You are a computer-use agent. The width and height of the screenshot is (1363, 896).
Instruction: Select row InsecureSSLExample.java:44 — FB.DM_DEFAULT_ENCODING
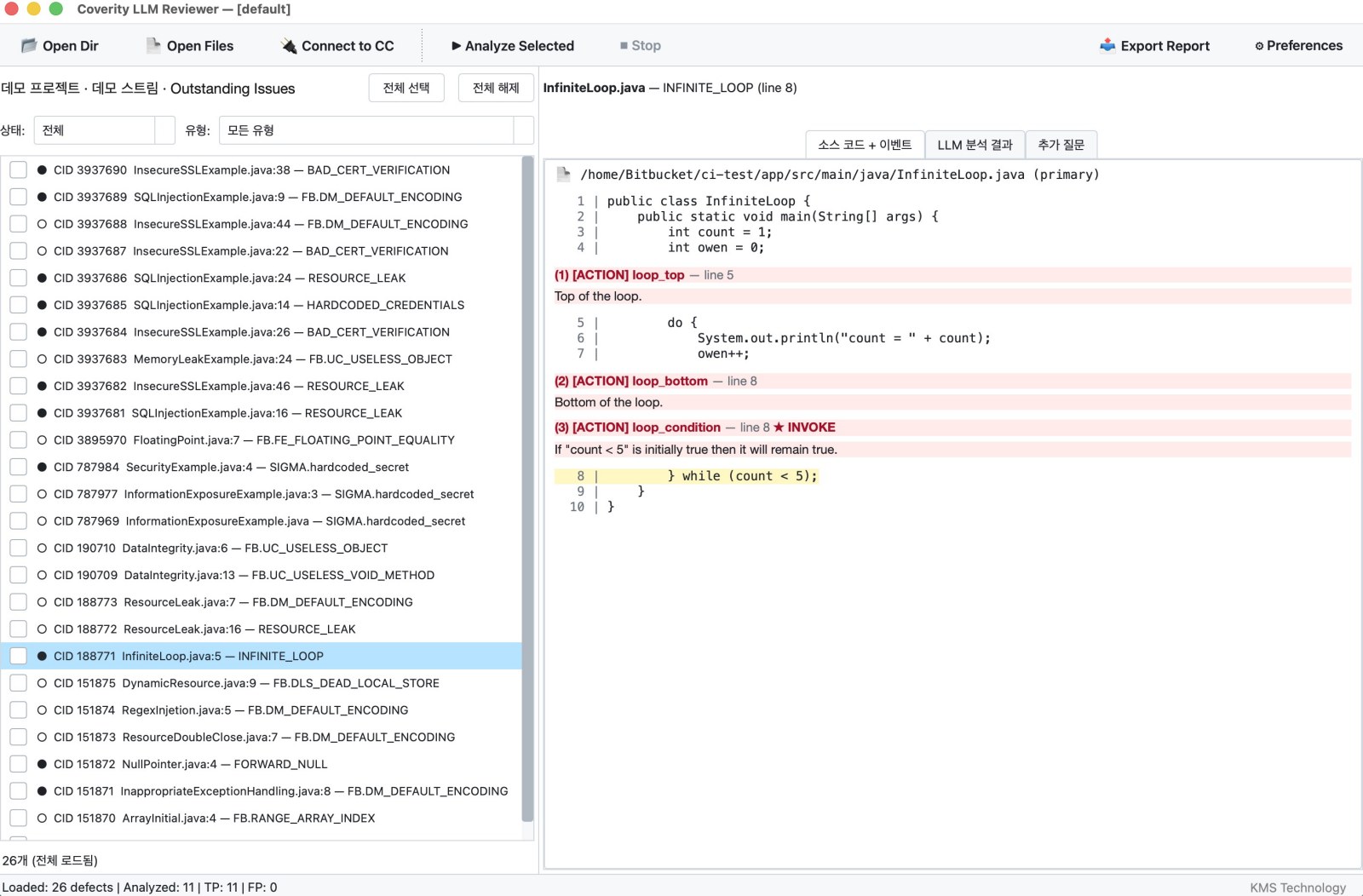tap(261, 224)
